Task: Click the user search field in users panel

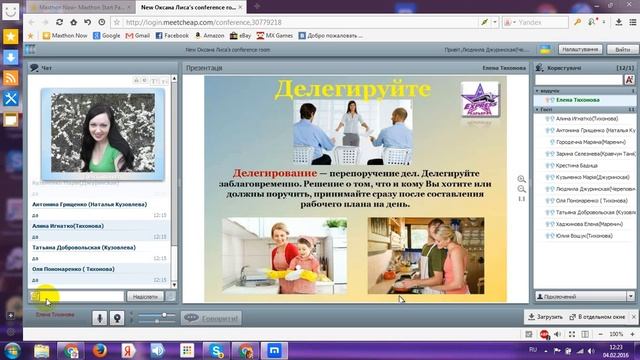Action: coord(579,80)
